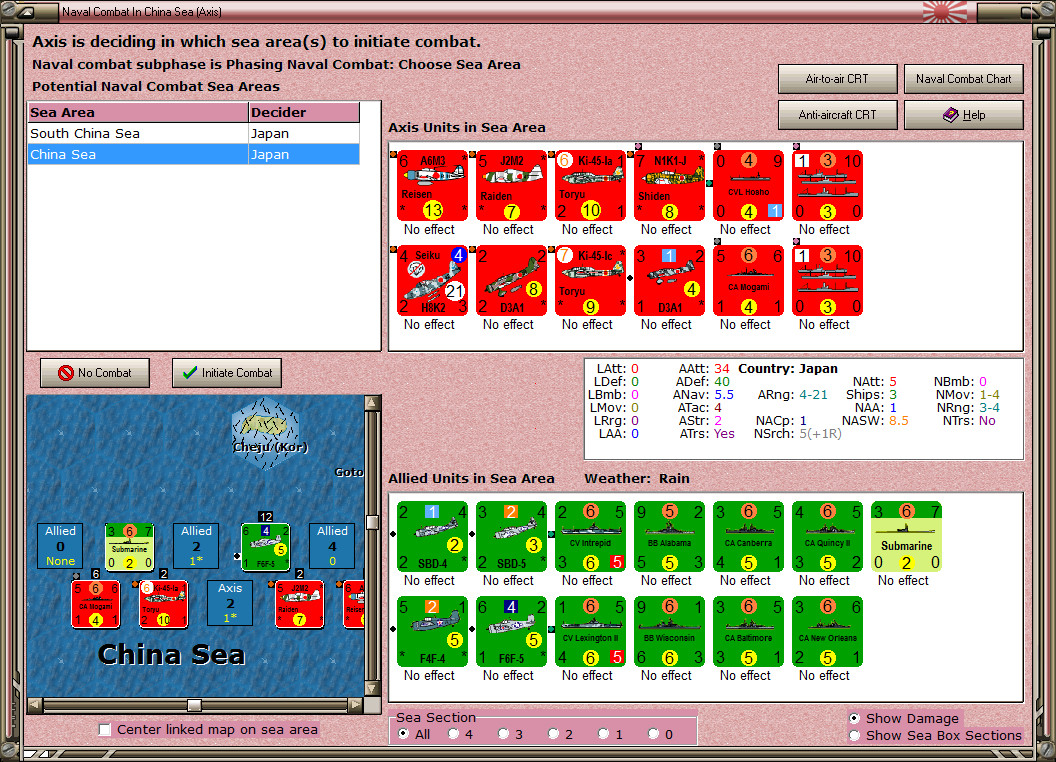Select Sea Section 2 radio button
1056x762 pixels.
coord(553,734)
